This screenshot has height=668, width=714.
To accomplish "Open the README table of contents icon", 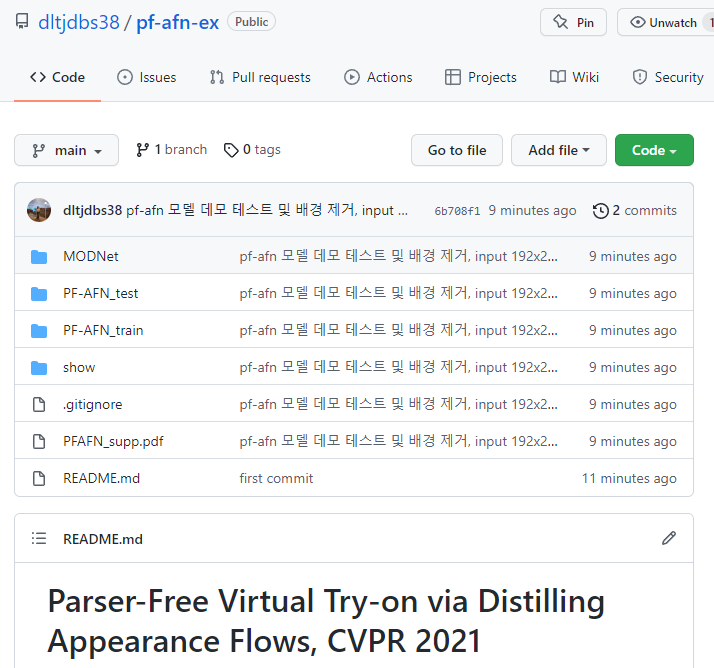I will point(39,539).
